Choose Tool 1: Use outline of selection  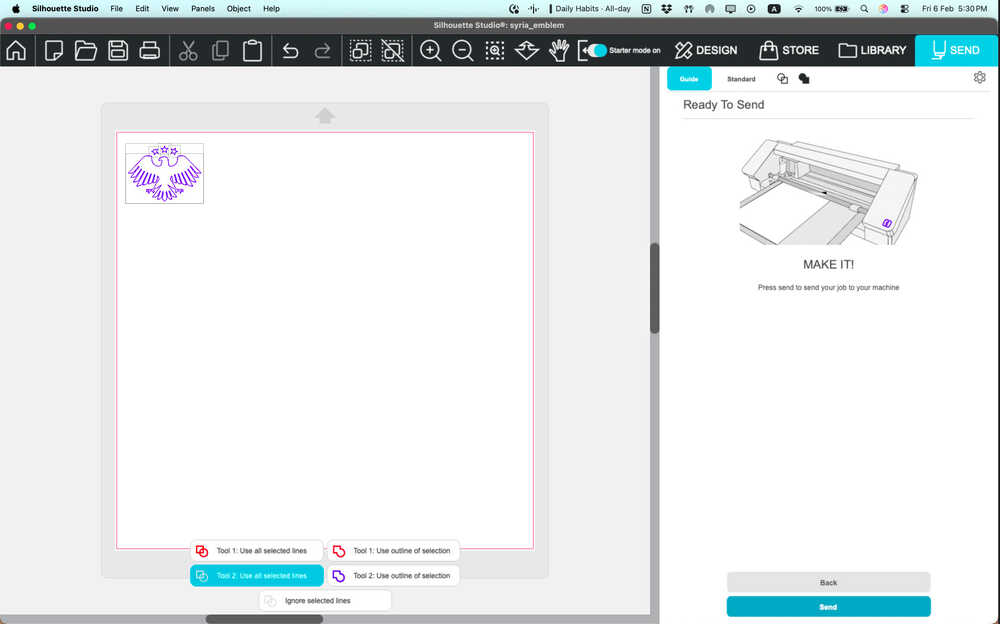pos(393,551)
